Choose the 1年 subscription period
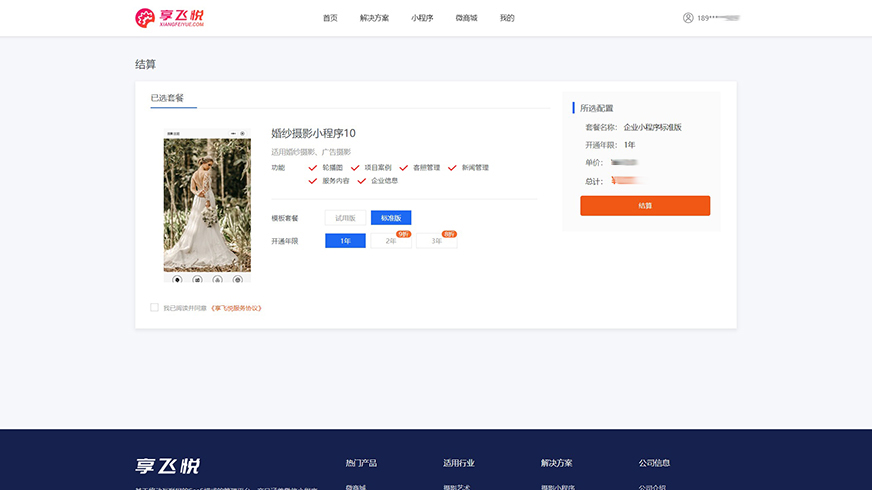This screenshot has height=490, width=872. (x=345, y=241)
